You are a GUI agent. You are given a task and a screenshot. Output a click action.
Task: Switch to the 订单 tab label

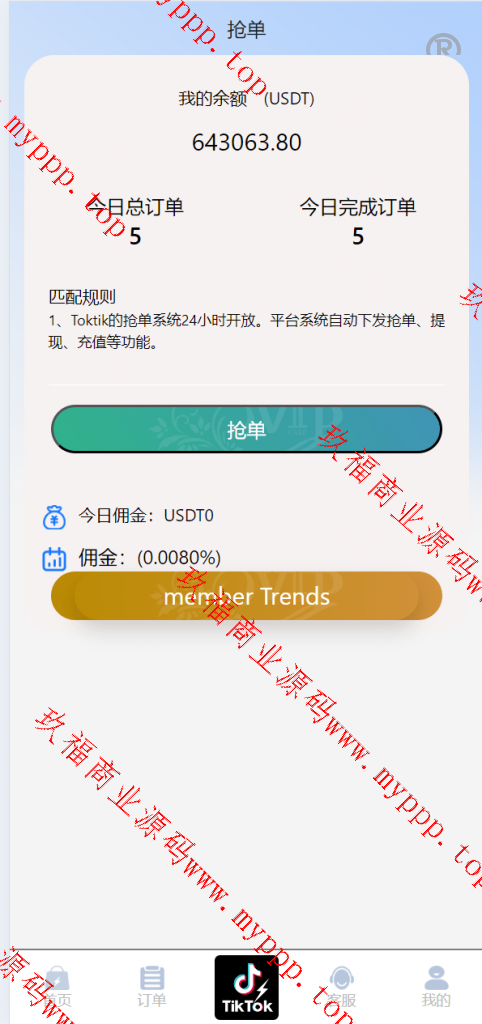(152, 1000)
